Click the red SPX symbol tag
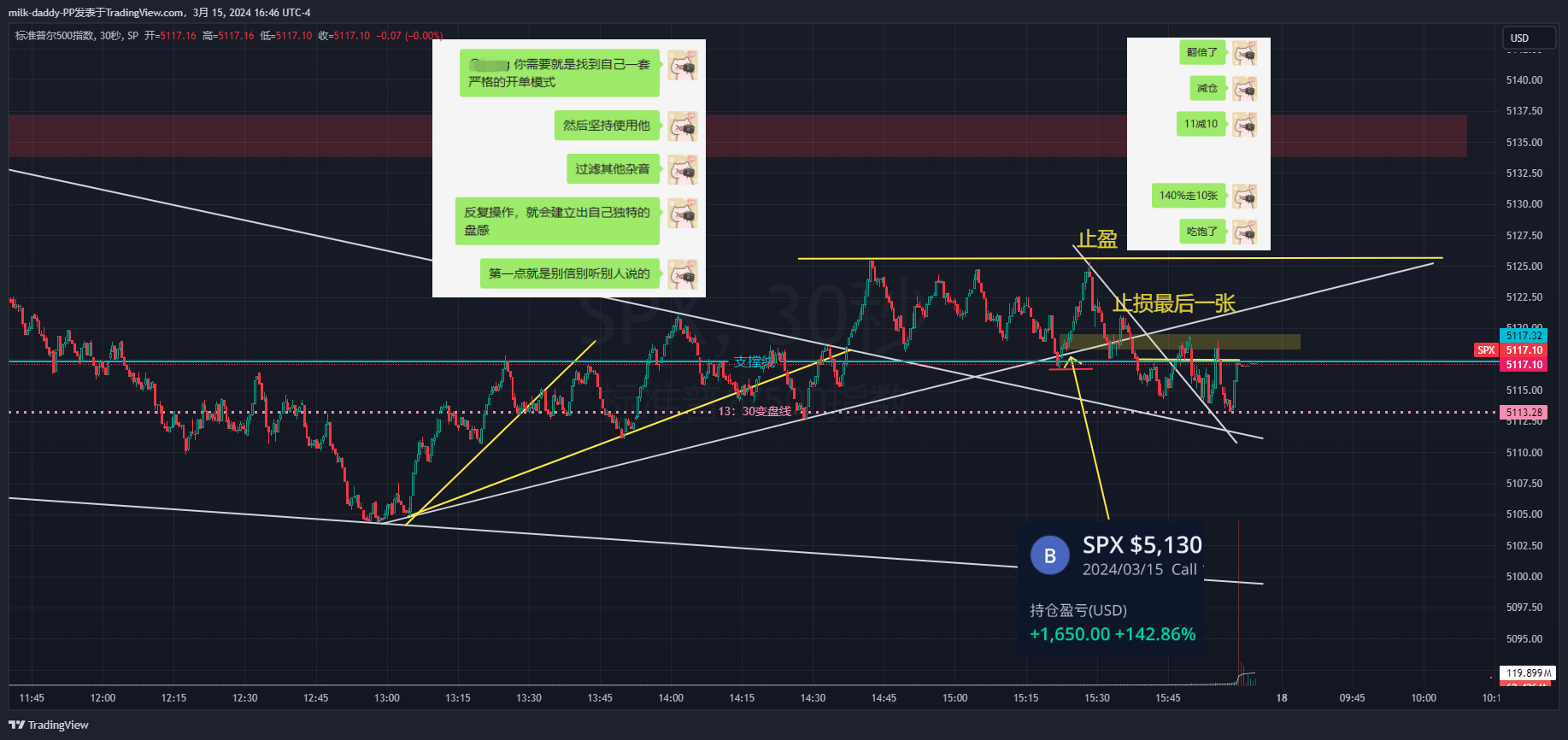Image resolution: width=1568 pixels, height=740 pixels. (1486, 350)
